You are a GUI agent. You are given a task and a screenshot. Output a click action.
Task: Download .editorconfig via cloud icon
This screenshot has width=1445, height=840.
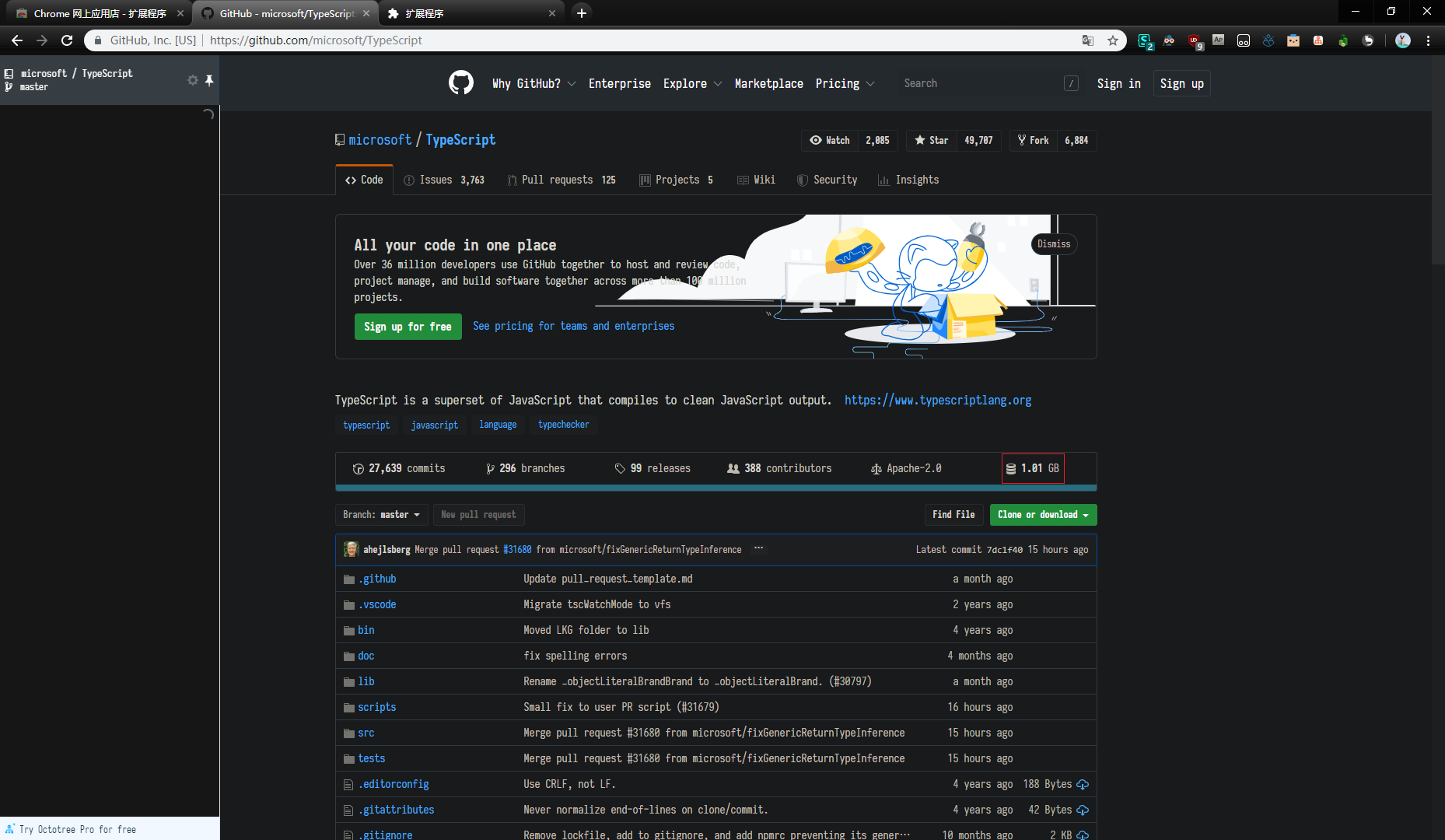click(1083, 785)
